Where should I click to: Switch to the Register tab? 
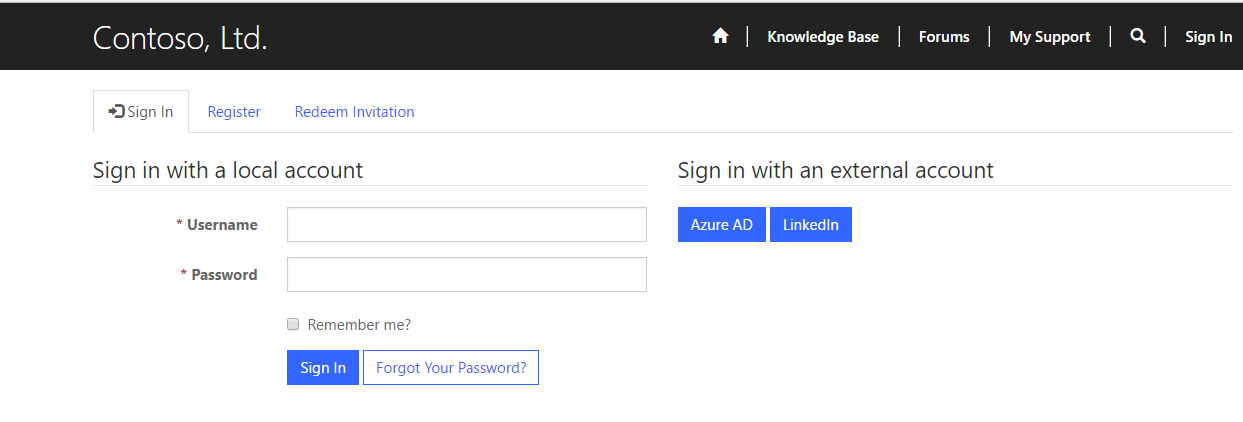click(234, 112)
